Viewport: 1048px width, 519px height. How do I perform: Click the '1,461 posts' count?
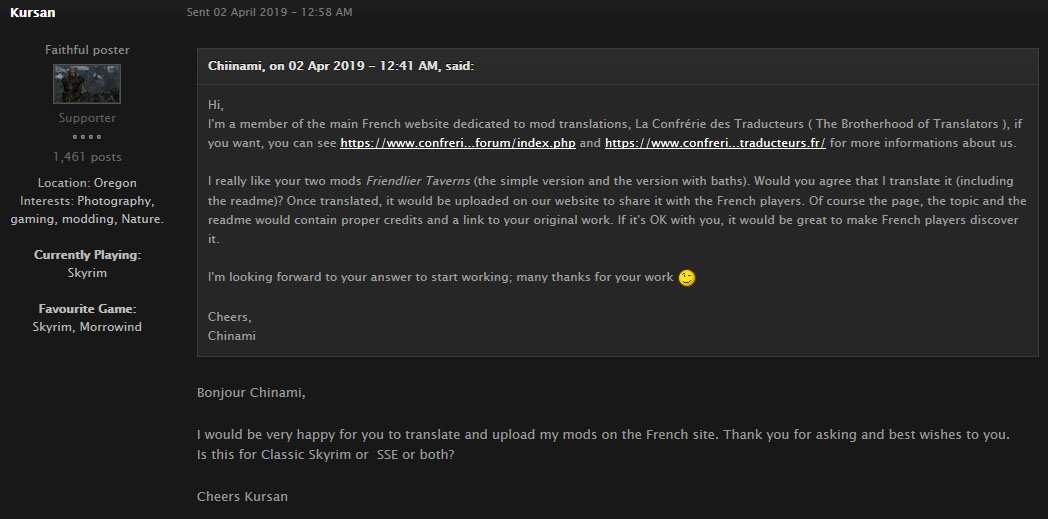pyautogui.click(x=88, y=157)
